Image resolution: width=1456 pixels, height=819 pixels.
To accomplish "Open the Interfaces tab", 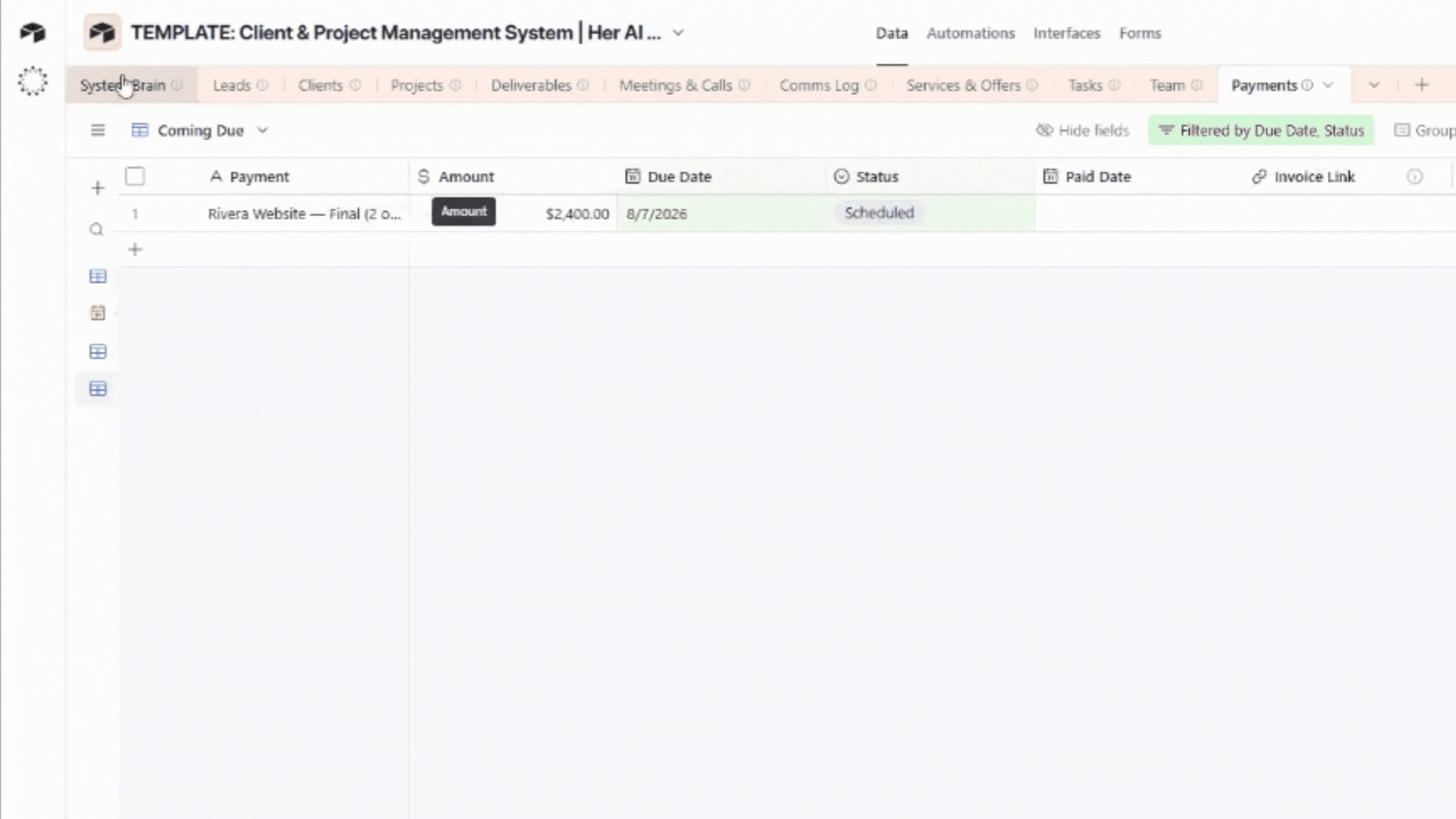I will (x=1067, y=33).
